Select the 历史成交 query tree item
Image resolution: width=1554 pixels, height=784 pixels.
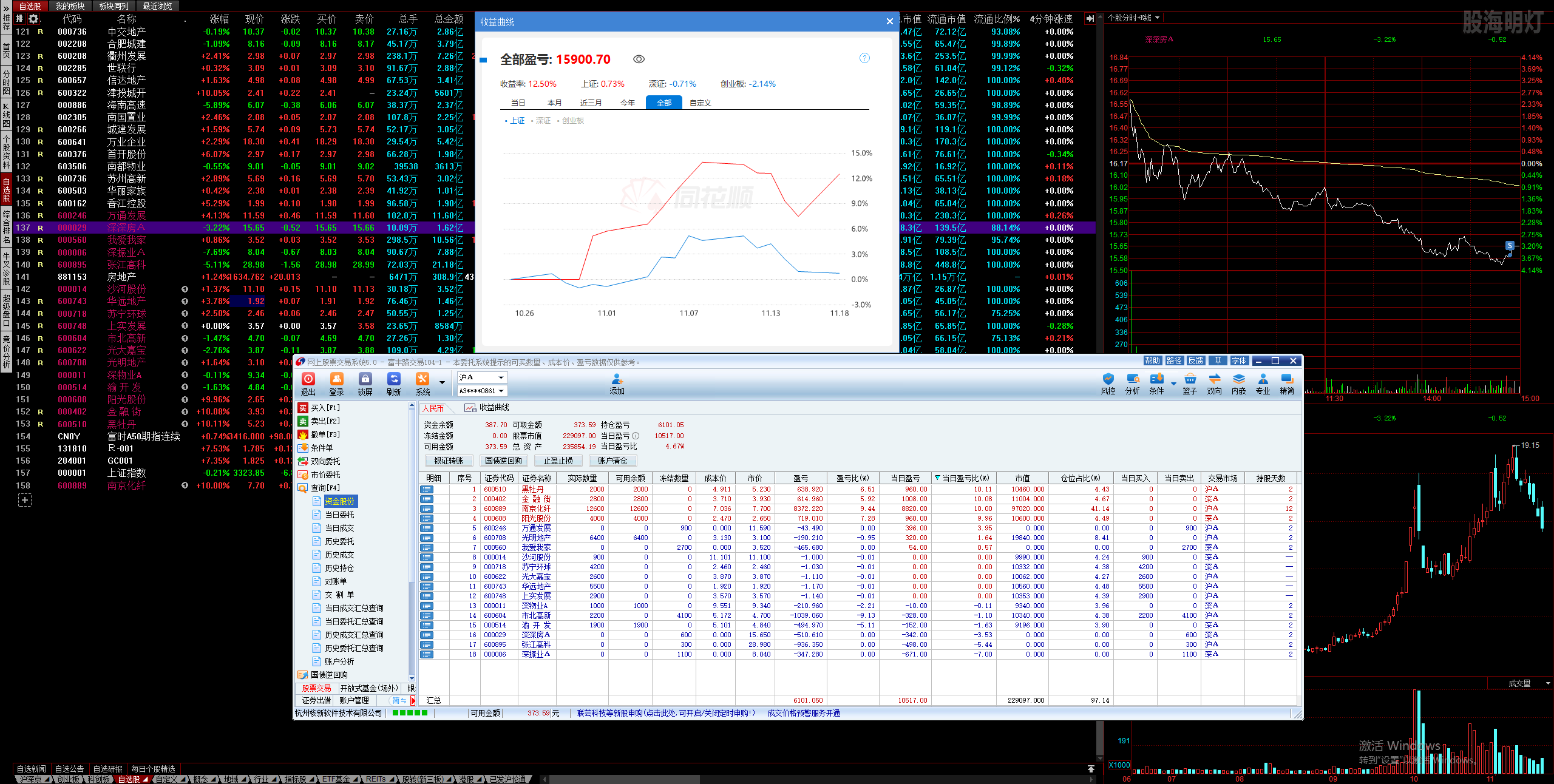pyautogui.click(x=333, y=555)
